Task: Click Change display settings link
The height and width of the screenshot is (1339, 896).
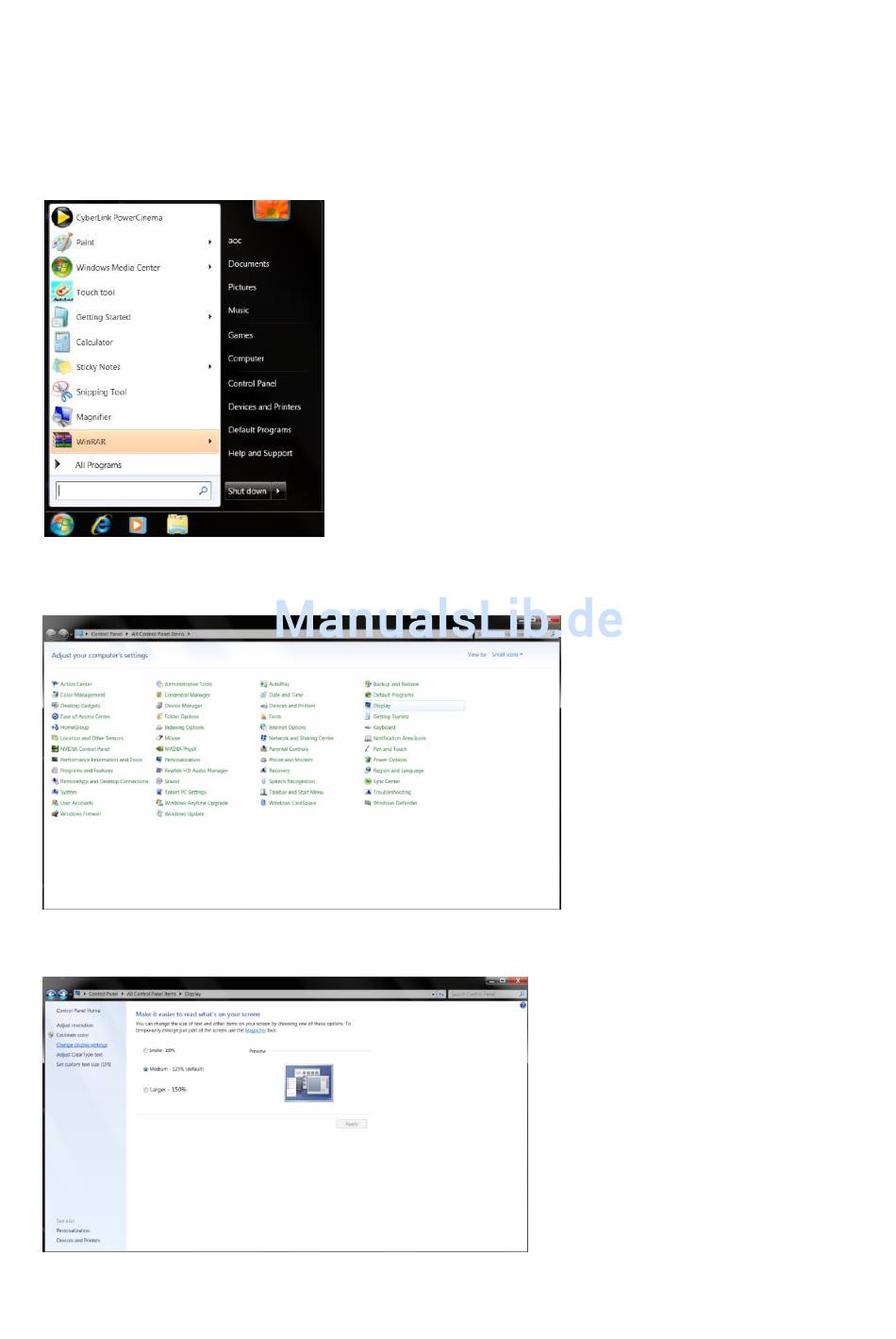Action: (82, 1045)
